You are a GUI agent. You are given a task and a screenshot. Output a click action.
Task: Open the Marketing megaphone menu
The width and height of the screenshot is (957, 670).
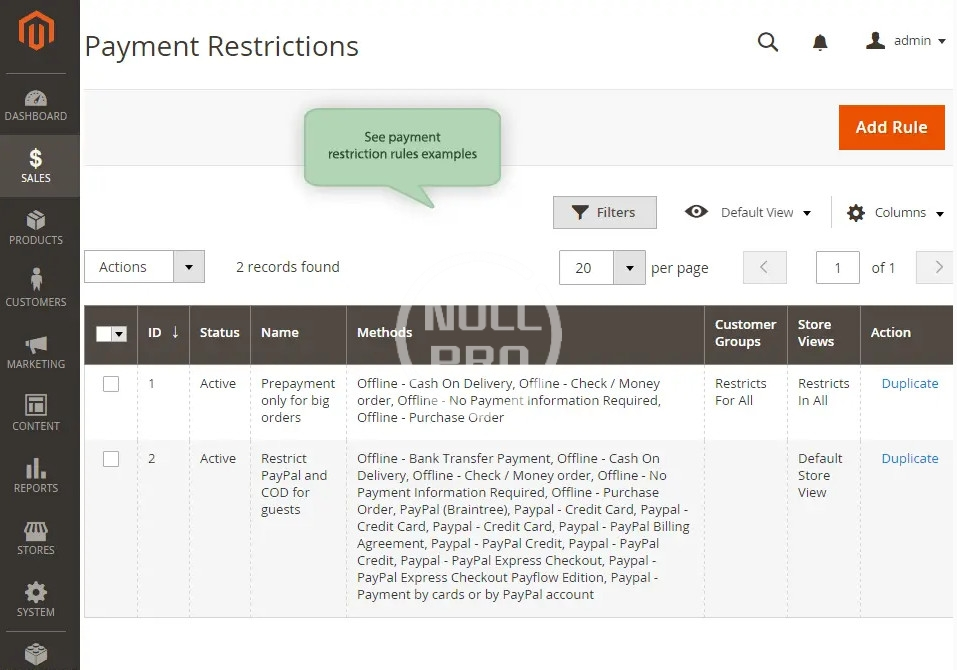[36, 352]
